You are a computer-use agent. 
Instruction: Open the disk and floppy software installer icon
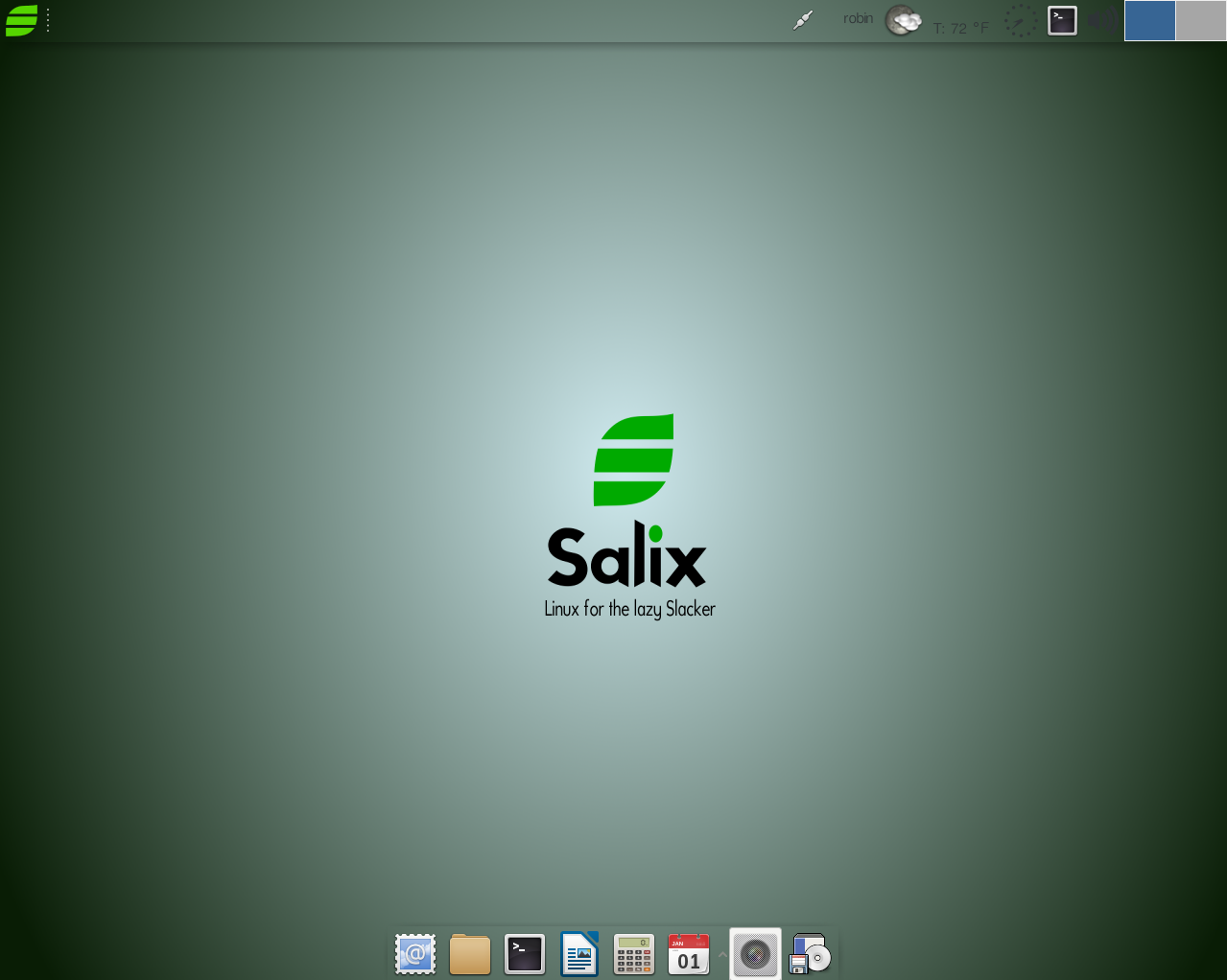810,954
